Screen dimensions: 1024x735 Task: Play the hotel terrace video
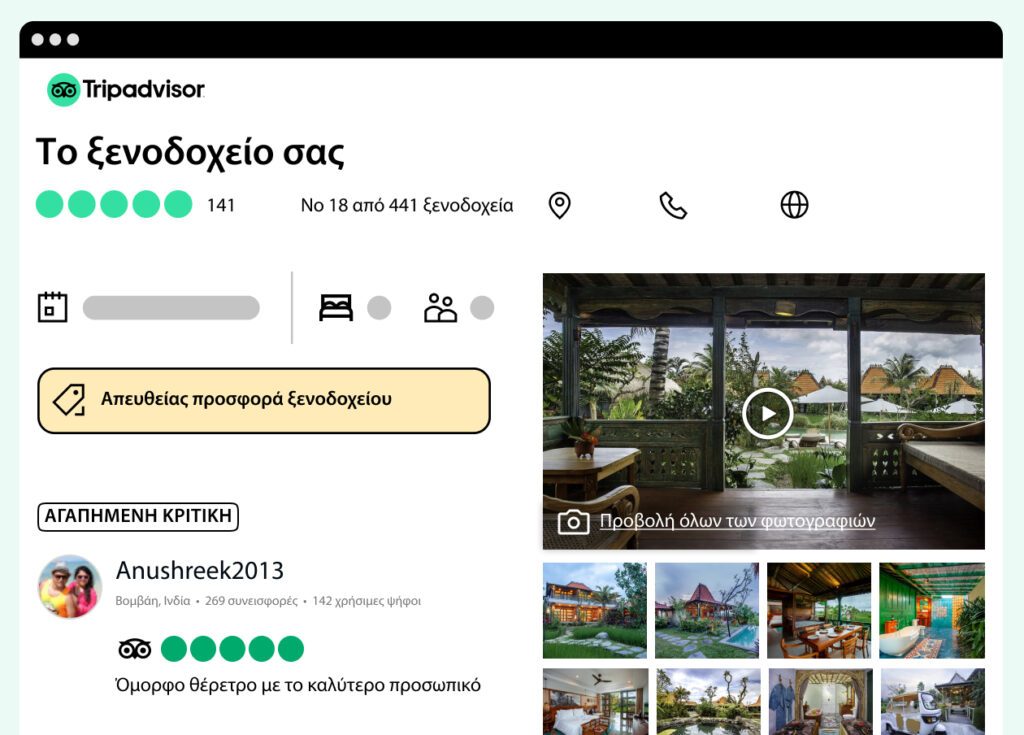767,414
